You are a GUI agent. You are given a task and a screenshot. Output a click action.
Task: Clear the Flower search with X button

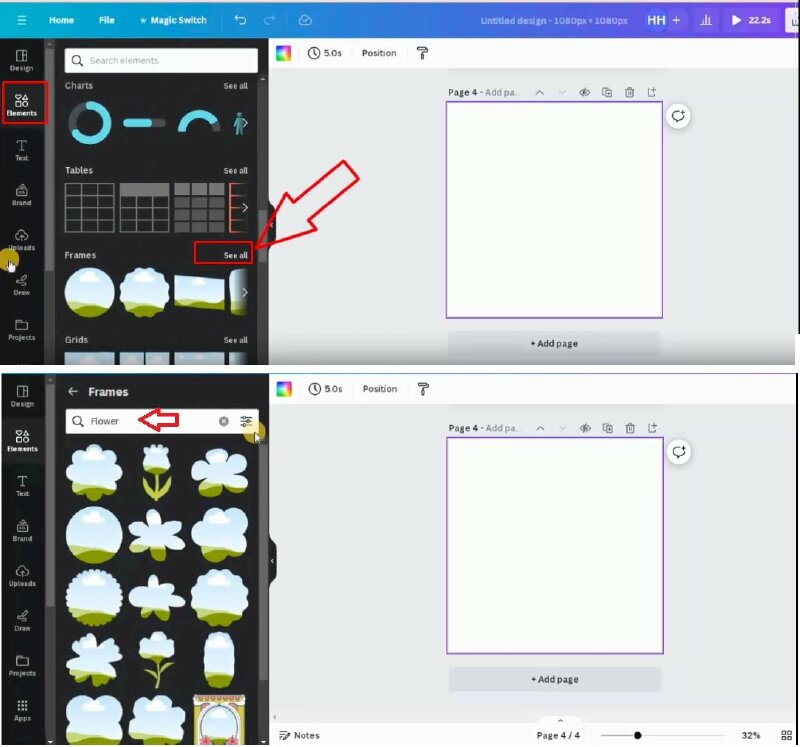coord(224,421)
